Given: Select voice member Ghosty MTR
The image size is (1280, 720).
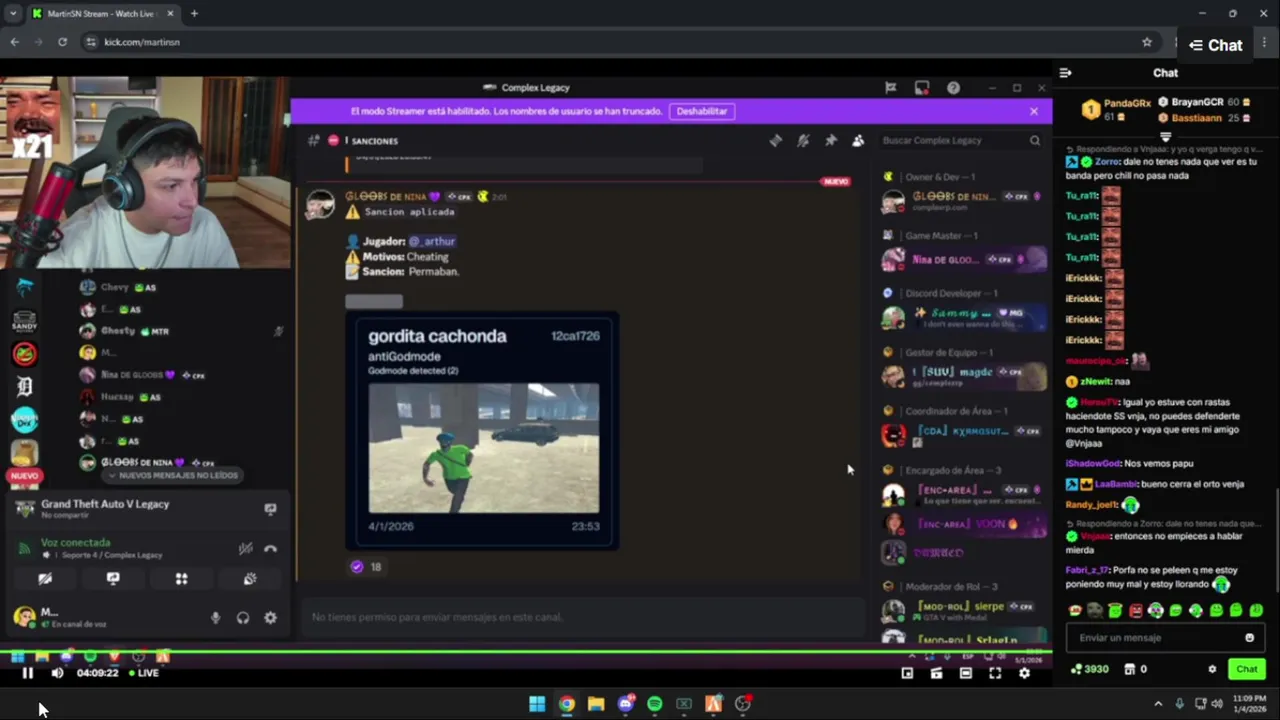Looking at the screenshot, I should (x=125, y=331).
